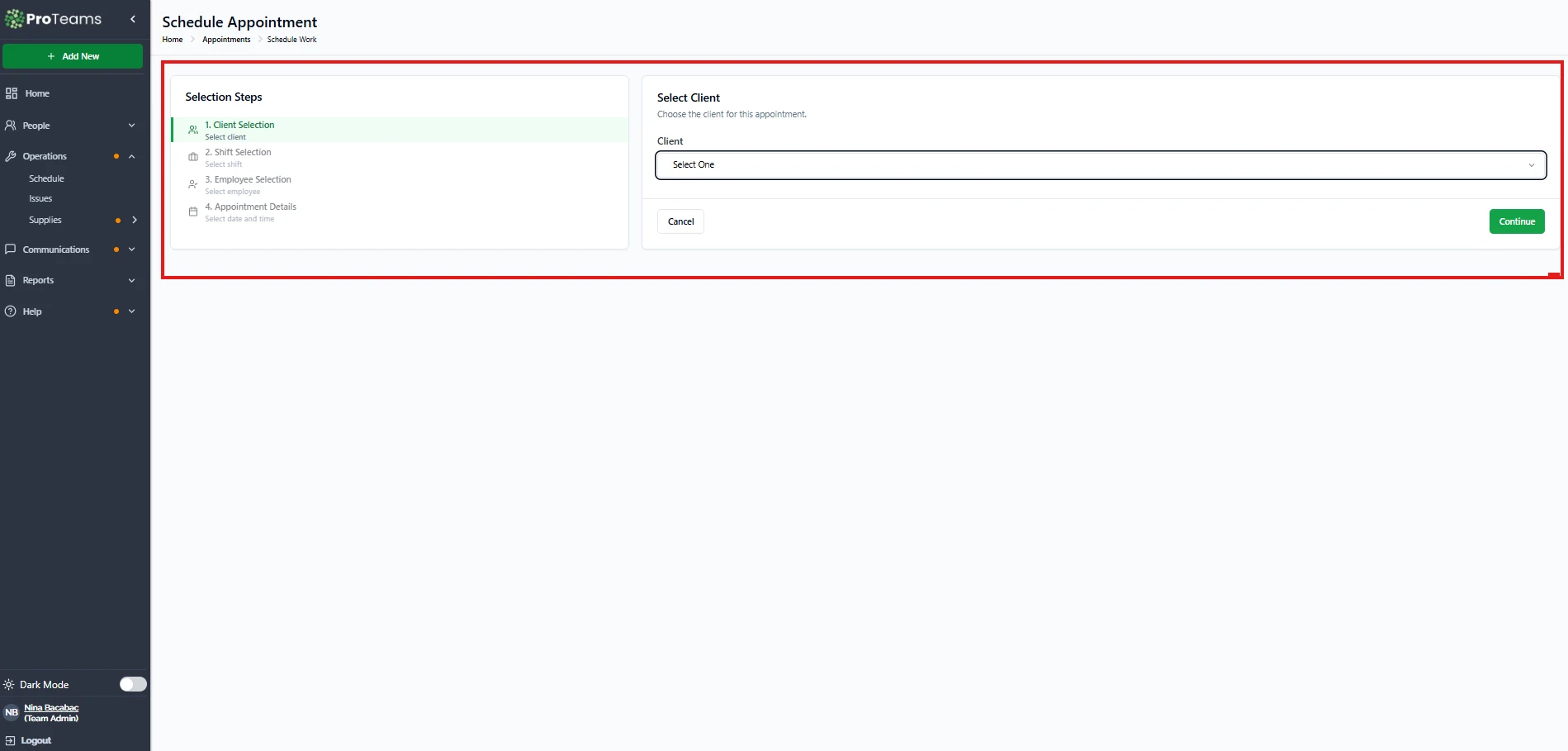Expand the People menu chevron
The width and height of the screenshot is (1568, 751).
pyautogui.click(x=131, y=126)
